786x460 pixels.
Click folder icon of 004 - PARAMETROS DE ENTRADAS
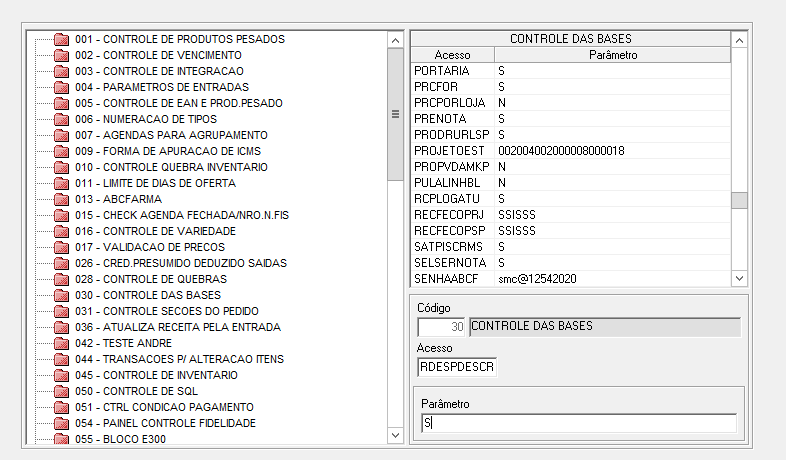[x=61, y=87]
